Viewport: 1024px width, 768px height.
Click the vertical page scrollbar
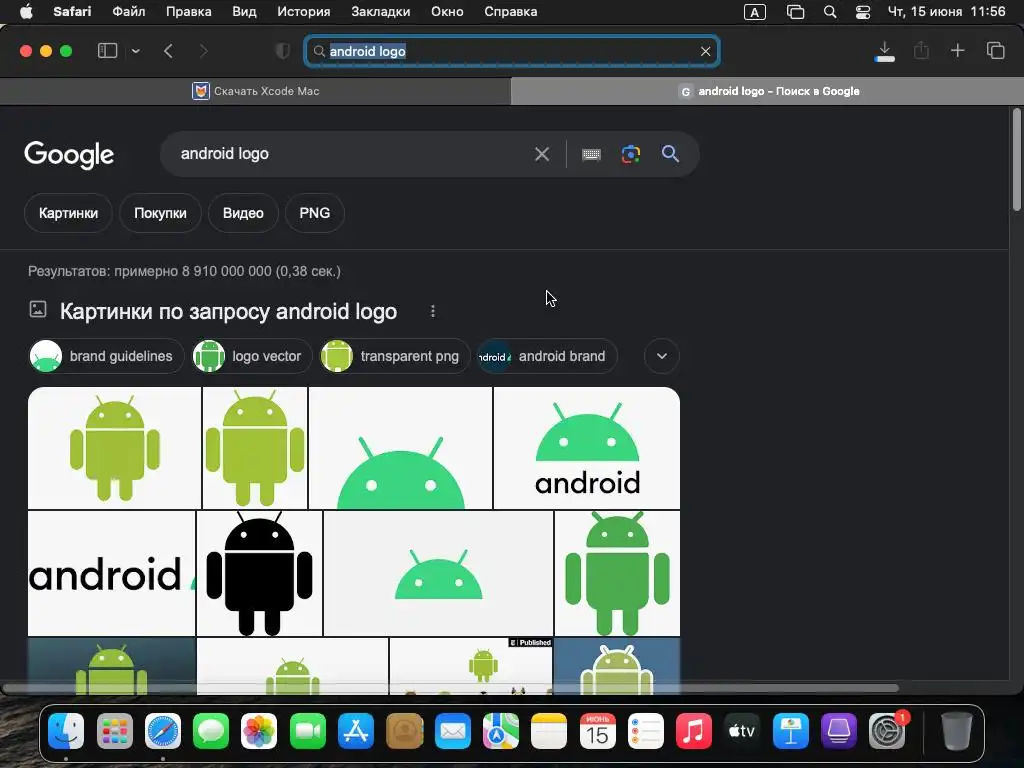click(1016, 160)
